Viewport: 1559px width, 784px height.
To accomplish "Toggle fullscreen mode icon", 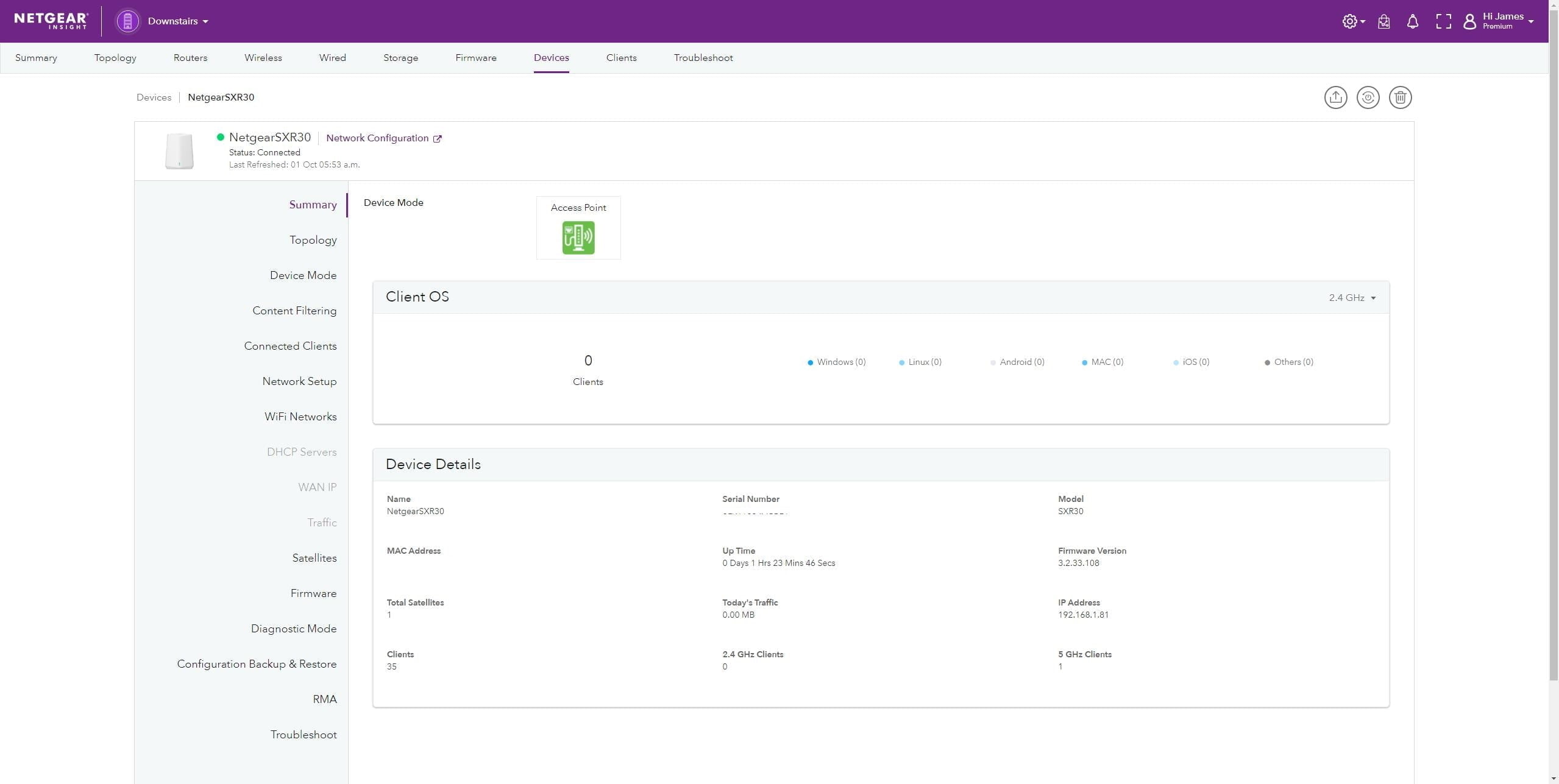I will click(x=1443, y=22).
